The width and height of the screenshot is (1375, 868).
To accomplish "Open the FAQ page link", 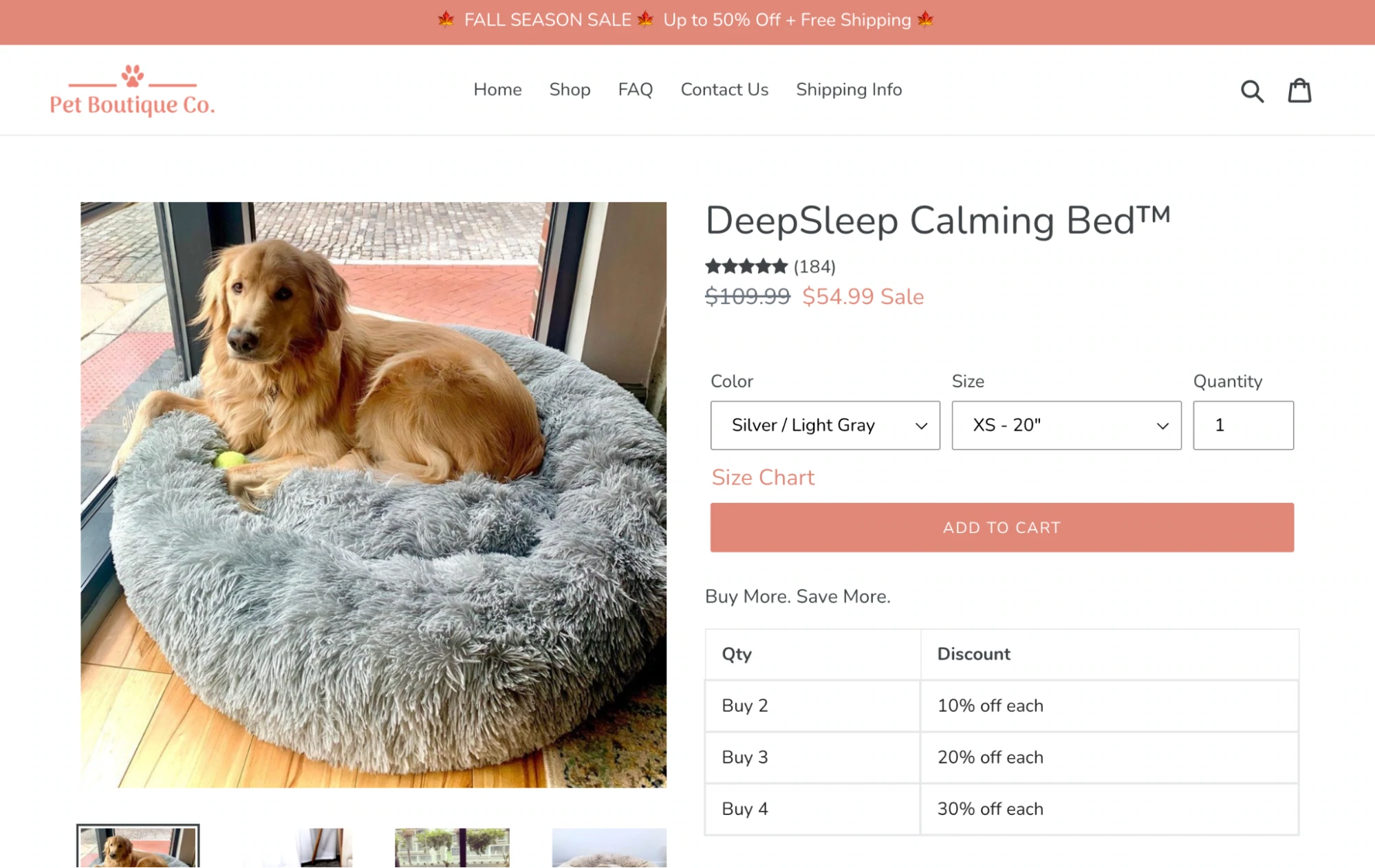I will pyautogui.click(x=635, y=89).
